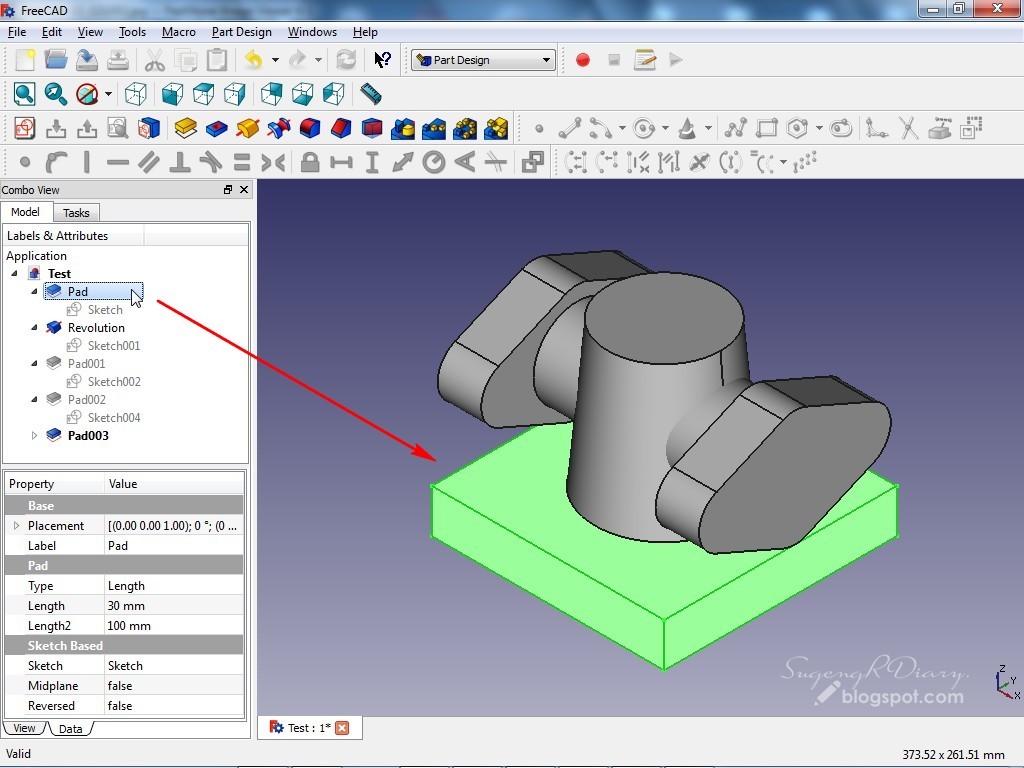This screenshot has width=1024, height=768.
Task: Open the Part Design menu
Action: (x=241, y=31)
